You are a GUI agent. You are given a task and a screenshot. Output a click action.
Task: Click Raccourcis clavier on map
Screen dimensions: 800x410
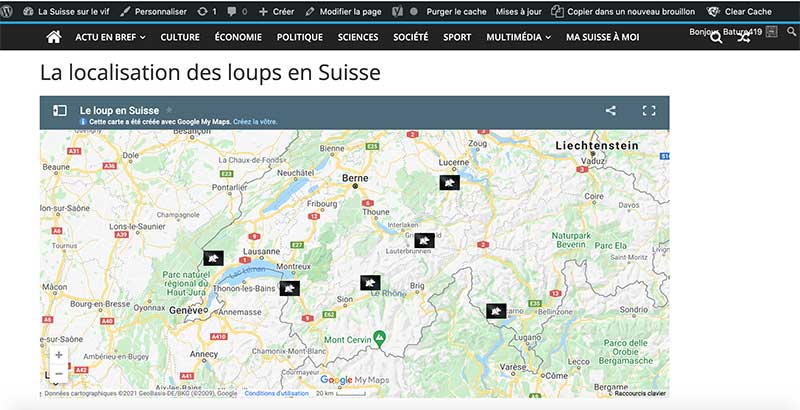click(640, 394)
